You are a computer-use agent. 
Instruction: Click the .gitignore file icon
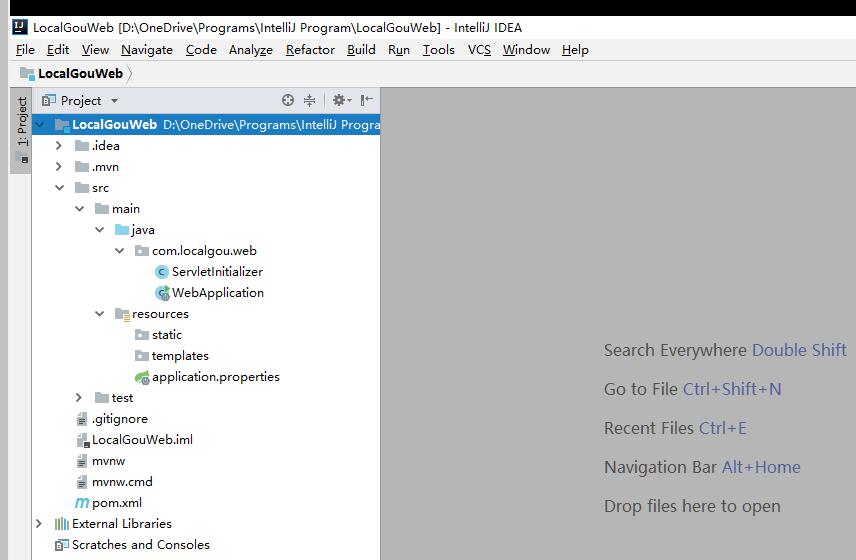[x=82, y=419]
